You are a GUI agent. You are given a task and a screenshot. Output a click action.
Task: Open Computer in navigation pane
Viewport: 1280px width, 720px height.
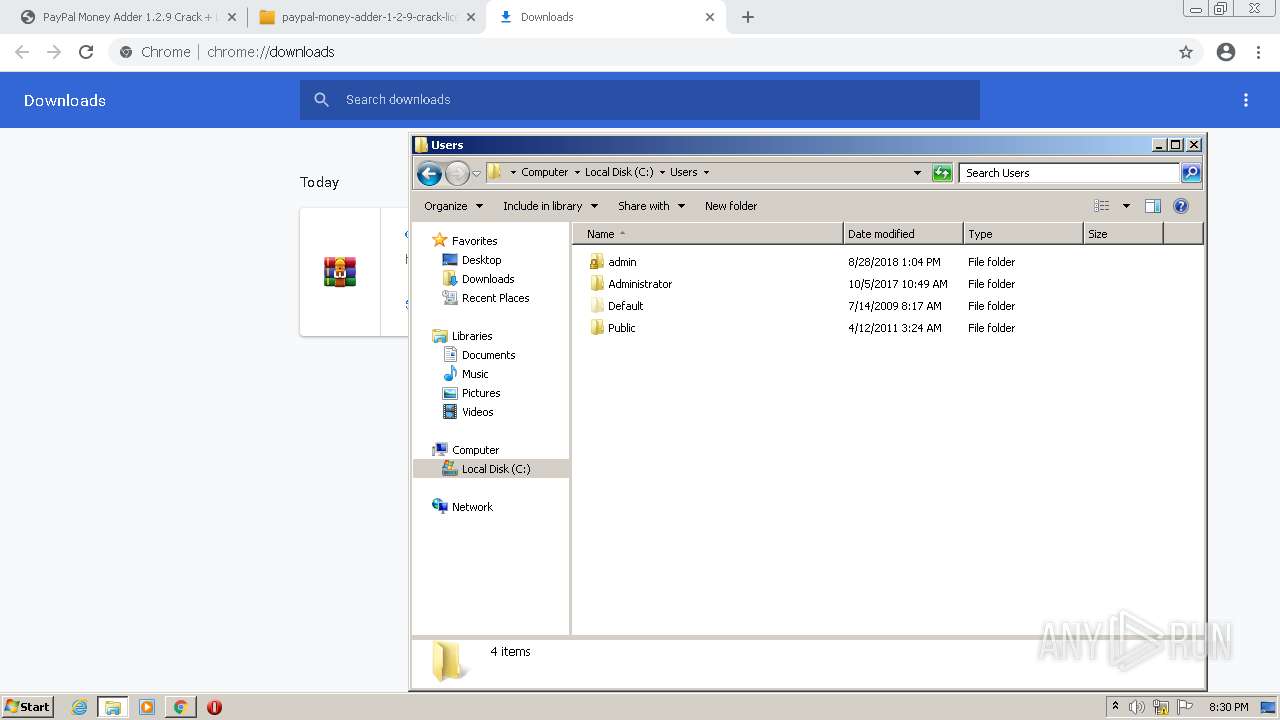pyautogui.click(x=475, y=450)
